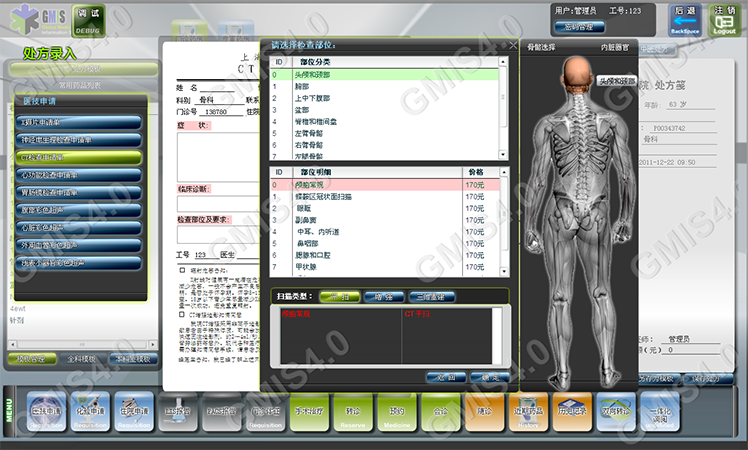Click the 医技申请 icon in bottom toolbar
This screenshot has width=748, height=450.
click(x=46, y=412)
